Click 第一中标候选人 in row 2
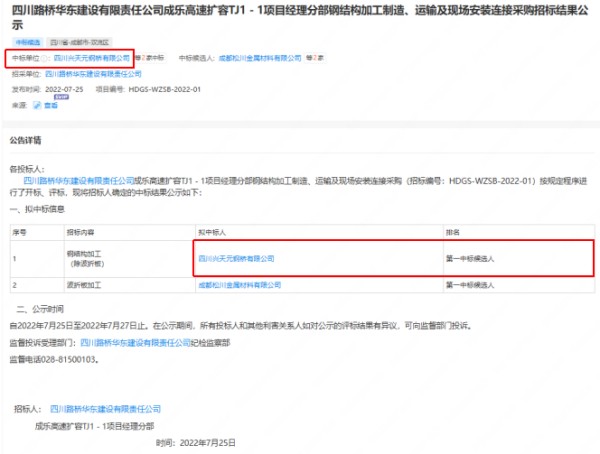This screenshot has height=454, width=600. (470, 285)
